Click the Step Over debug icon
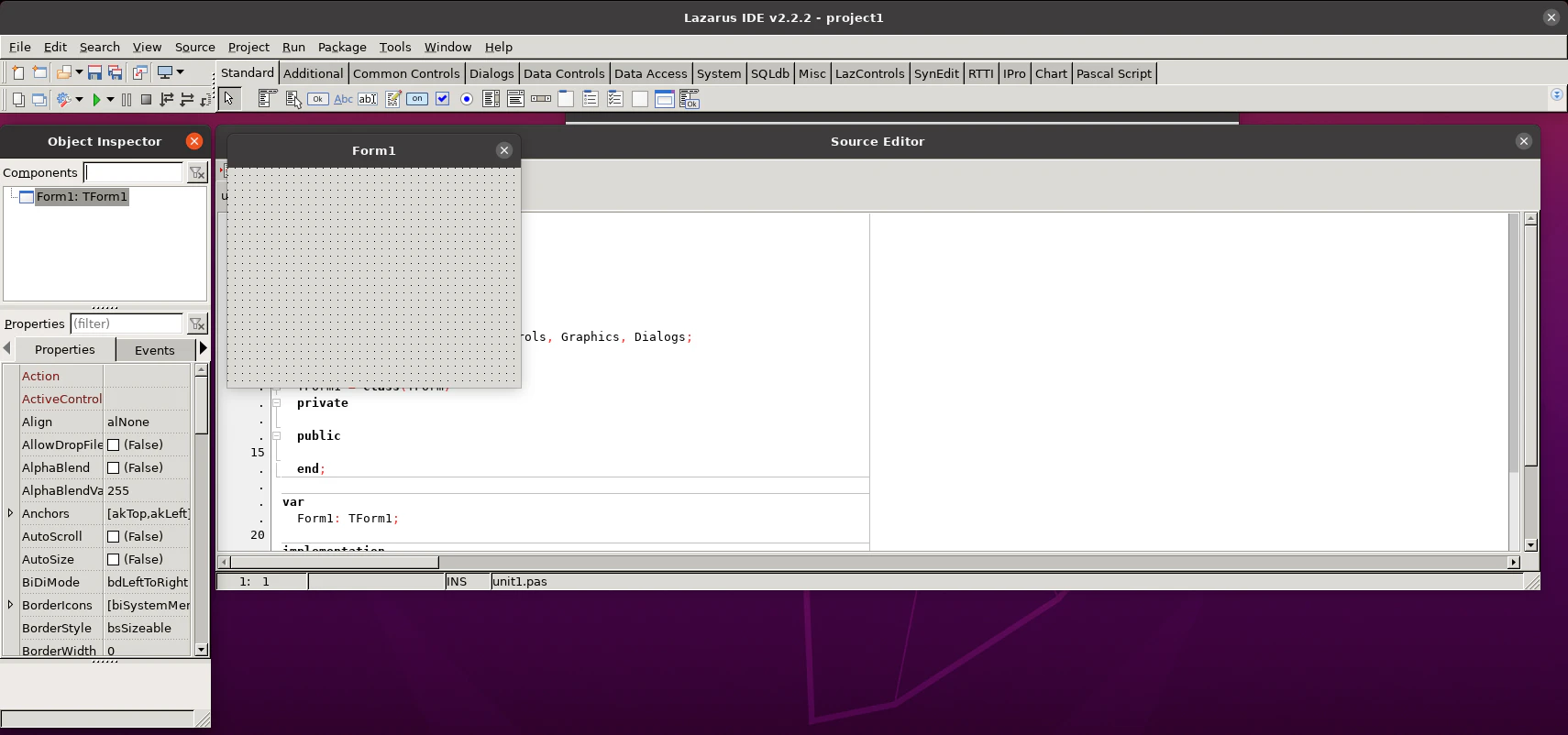The image size is (1568, 735). pos(187,99)
